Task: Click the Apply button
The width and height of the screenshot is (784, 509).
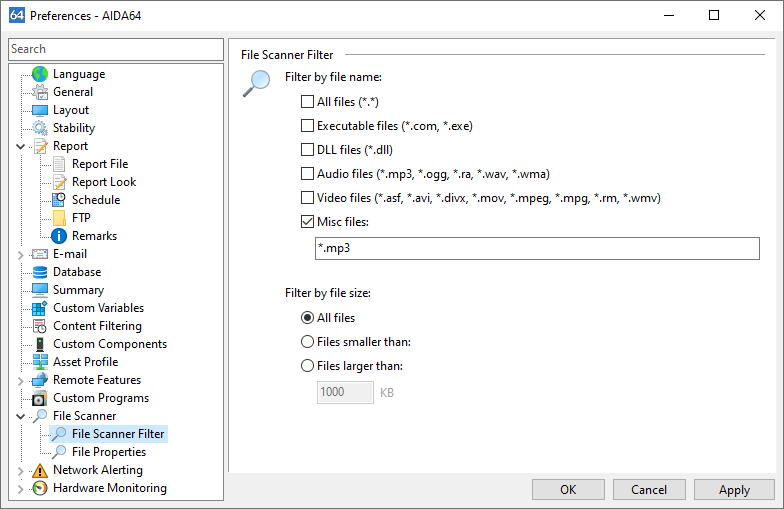Action: click(734, 490)
